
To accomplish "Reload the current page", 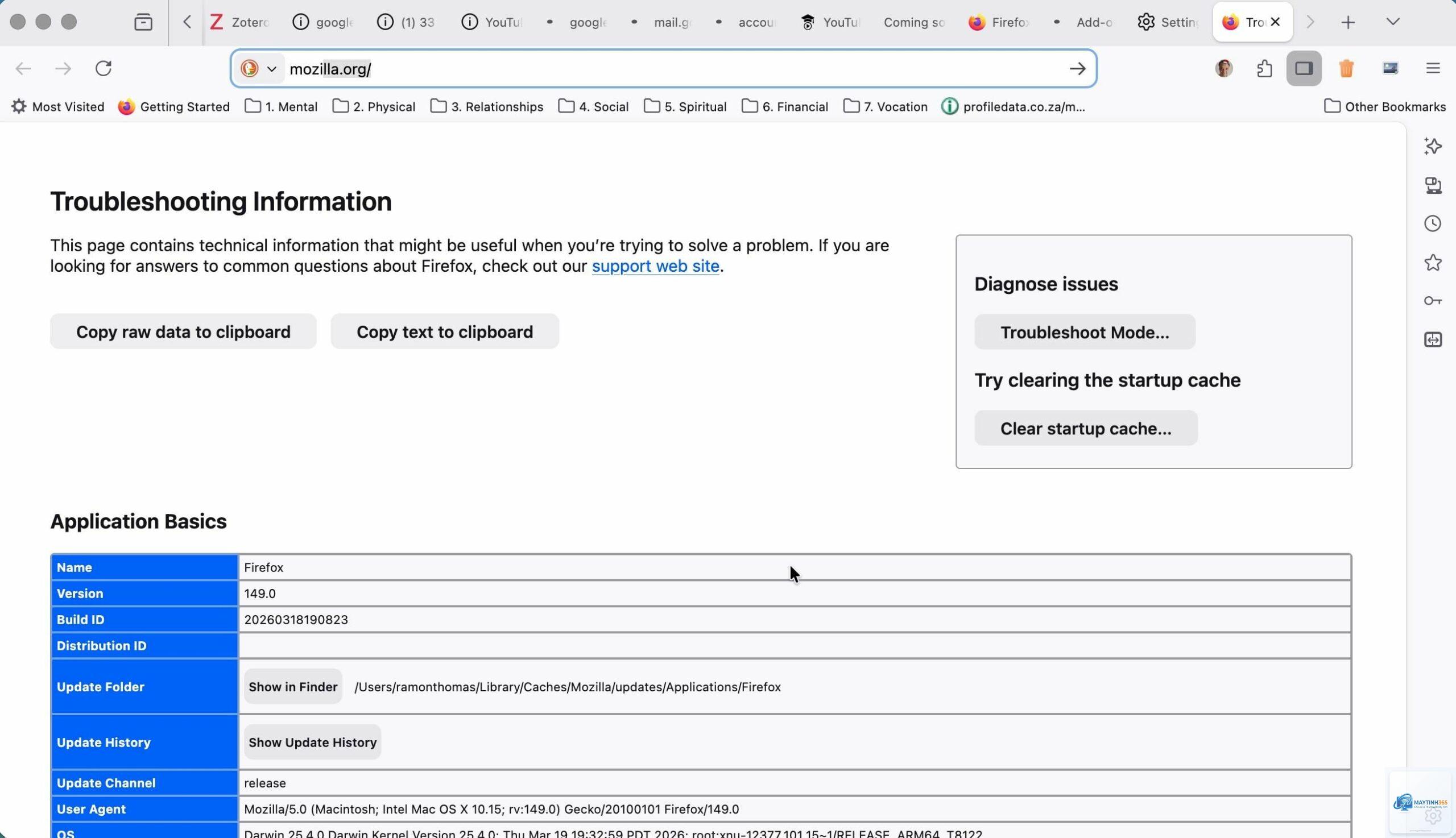I will (104, 68).
